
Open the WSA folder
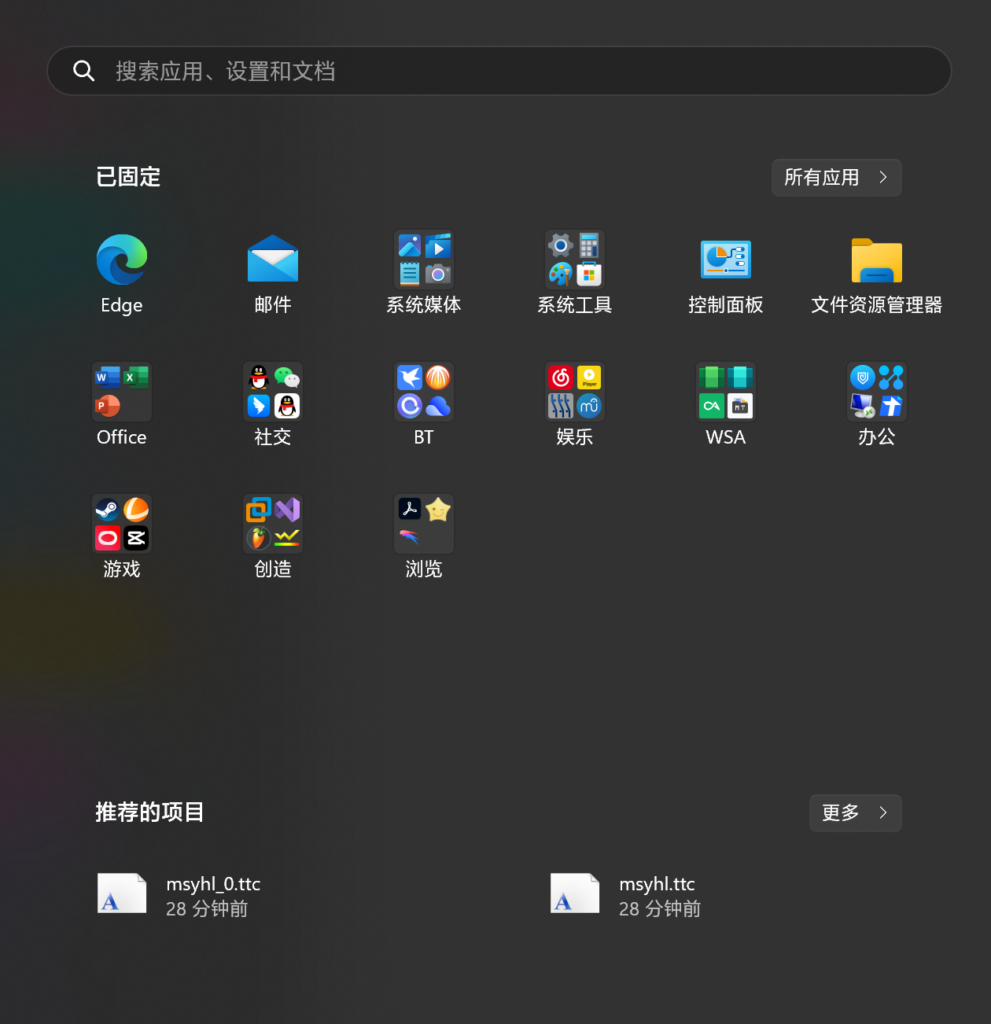pyautogui.click(x=725, y=405)
